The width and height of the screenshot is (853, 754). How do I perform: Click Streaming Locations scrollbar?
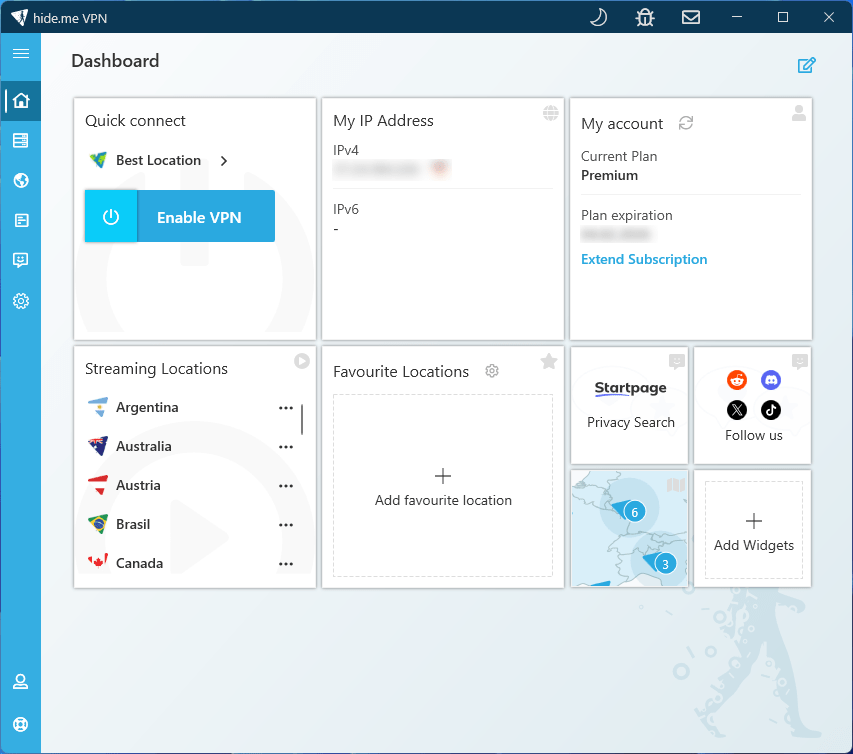[302, 419]
